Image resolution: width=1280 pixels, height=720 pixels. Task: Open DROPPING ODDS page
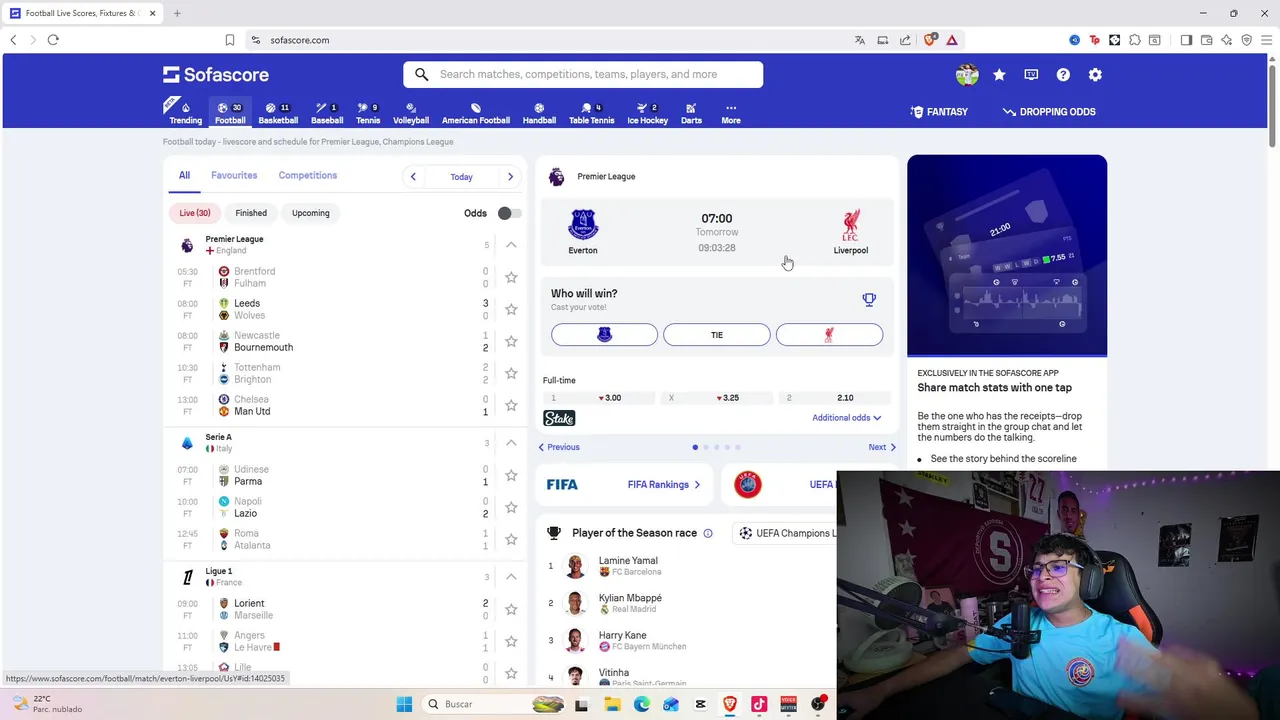[x=1049, y=112]
